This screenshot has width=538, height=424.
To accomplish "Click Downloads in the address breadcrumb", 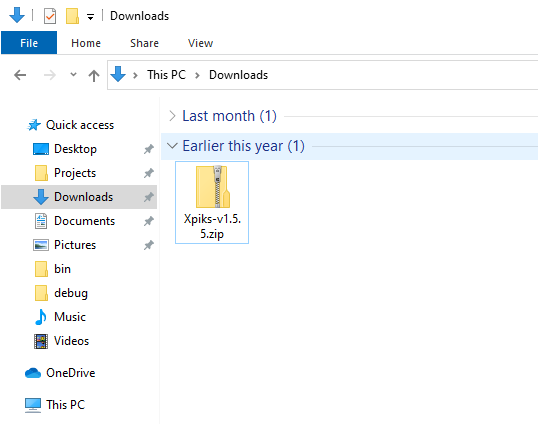I will (238, 75).
